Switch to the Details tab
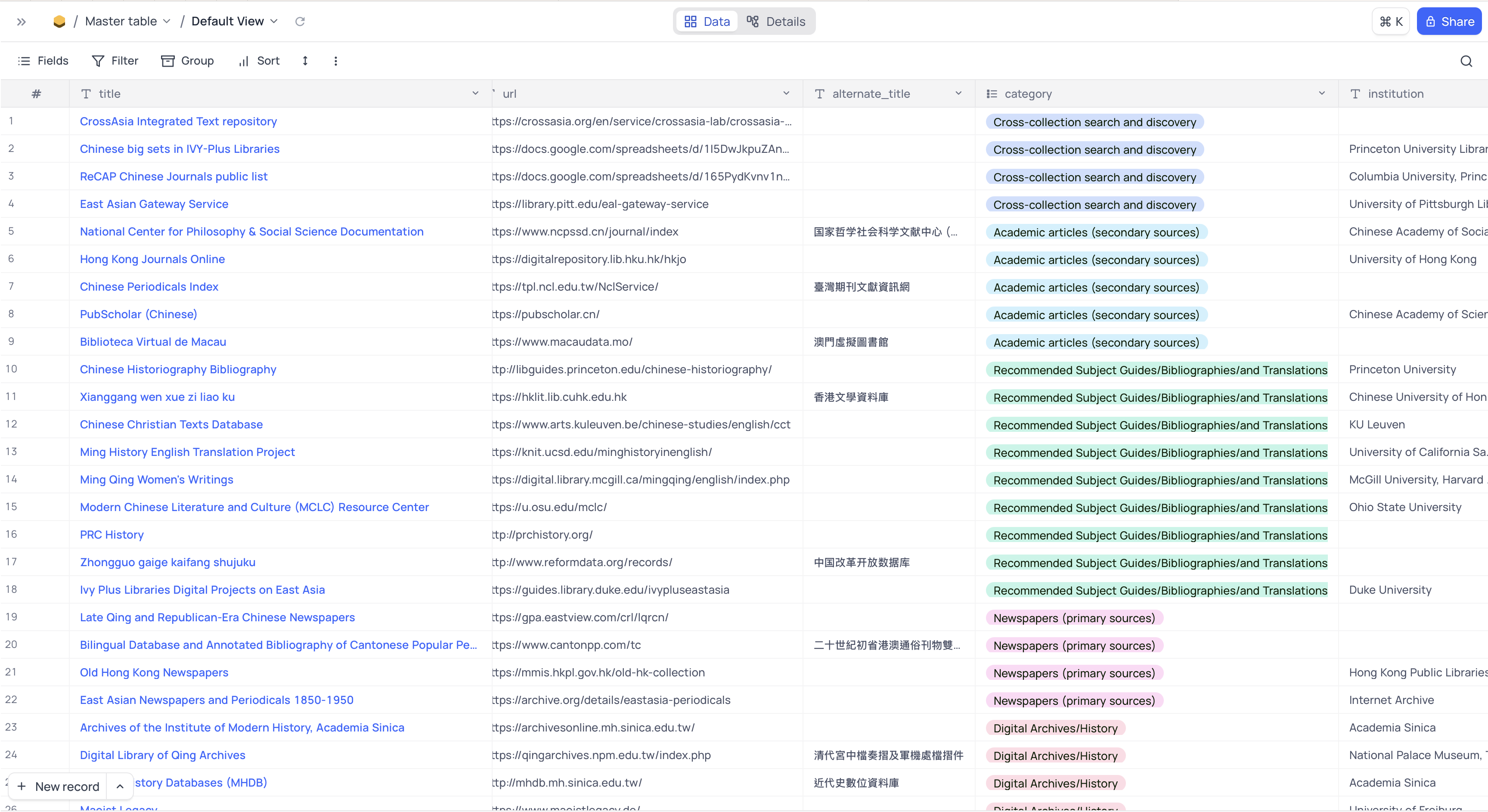This screenshot has height=812, width=1488. coord(776,22)
